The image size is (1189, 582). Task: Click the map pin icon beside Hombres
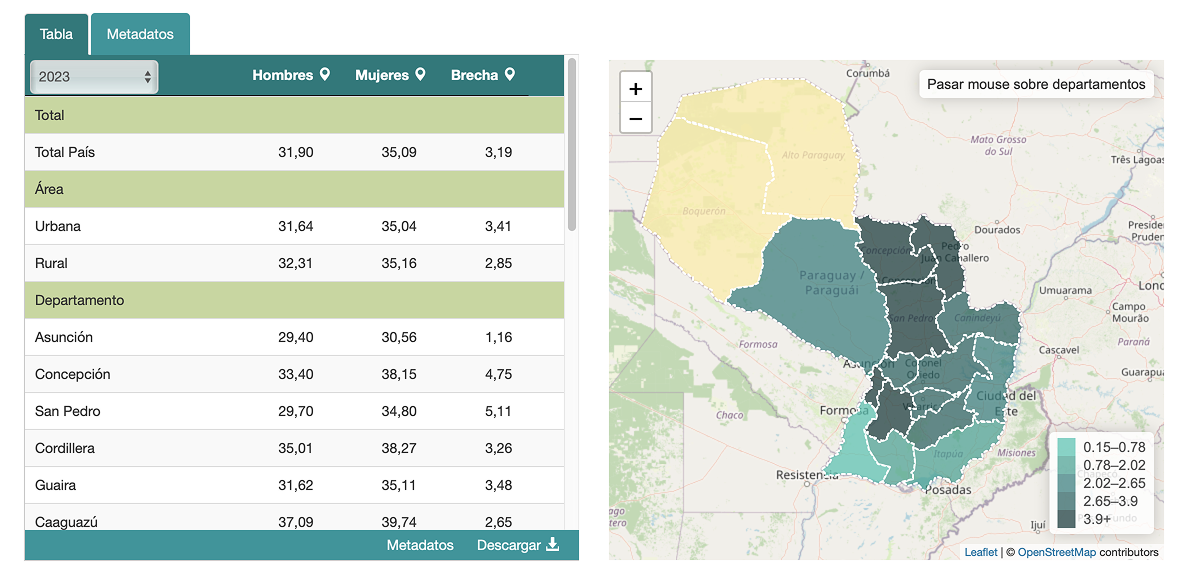tap(324, 75)
